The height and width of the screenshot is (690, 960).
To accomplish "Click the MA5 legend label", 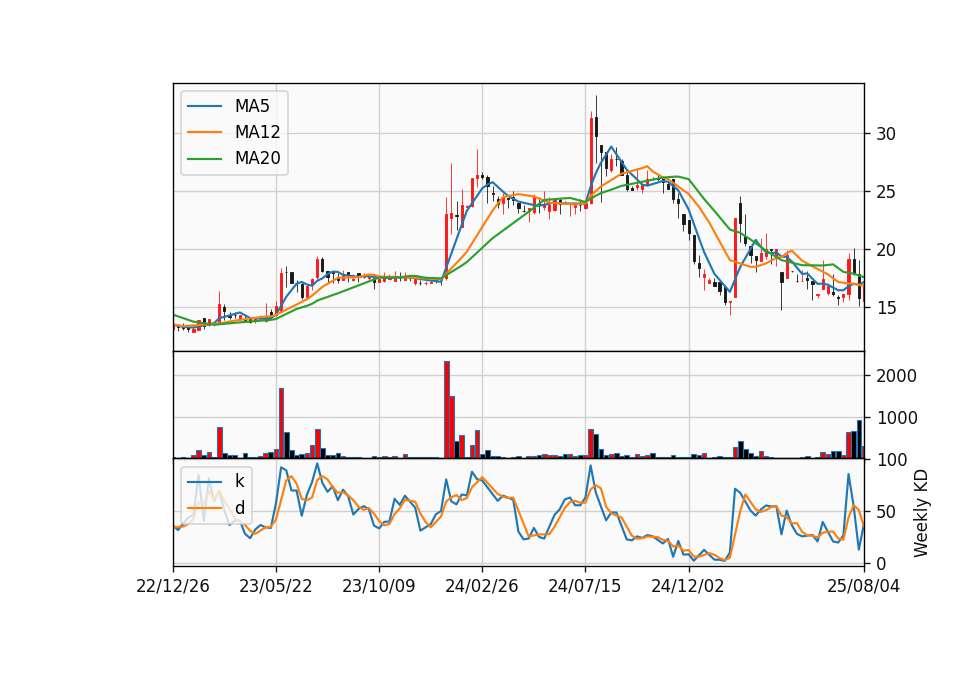I will pos(252,106).
